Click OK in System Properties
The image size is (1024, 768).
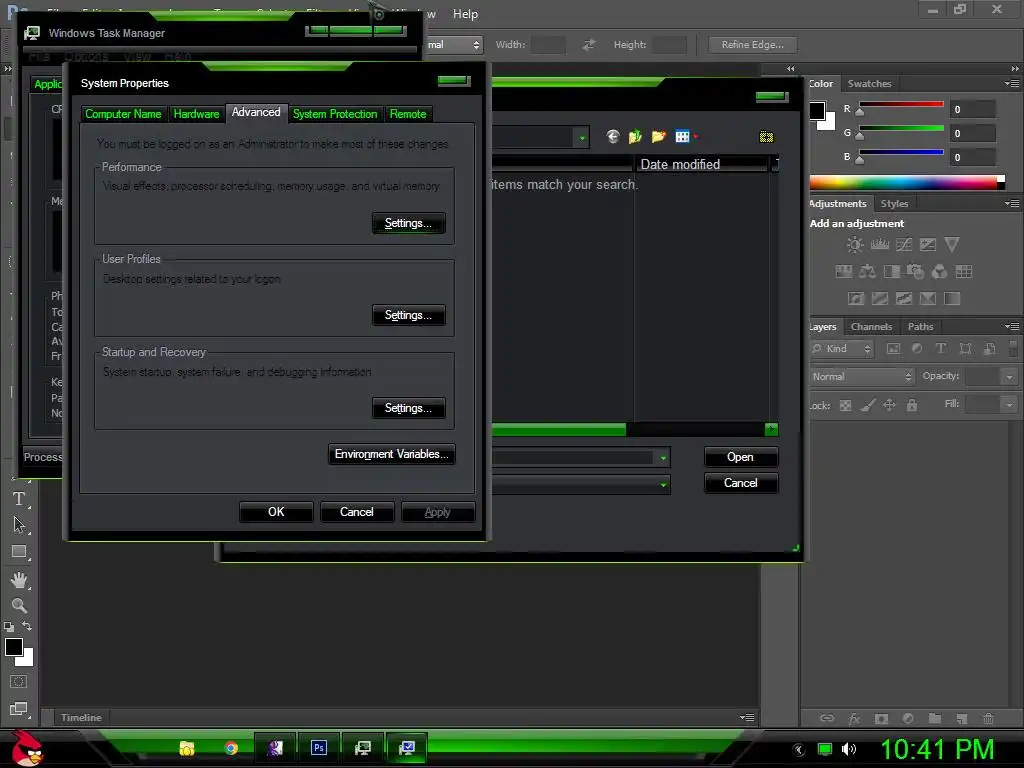276,512
